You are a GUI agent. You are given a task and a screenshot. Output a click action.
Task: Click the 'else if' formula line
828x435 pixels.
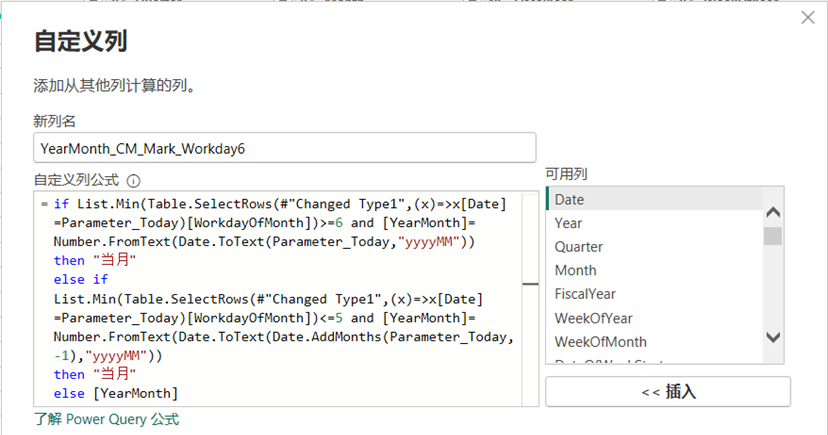pyautogui.click(x=80, y=279)
